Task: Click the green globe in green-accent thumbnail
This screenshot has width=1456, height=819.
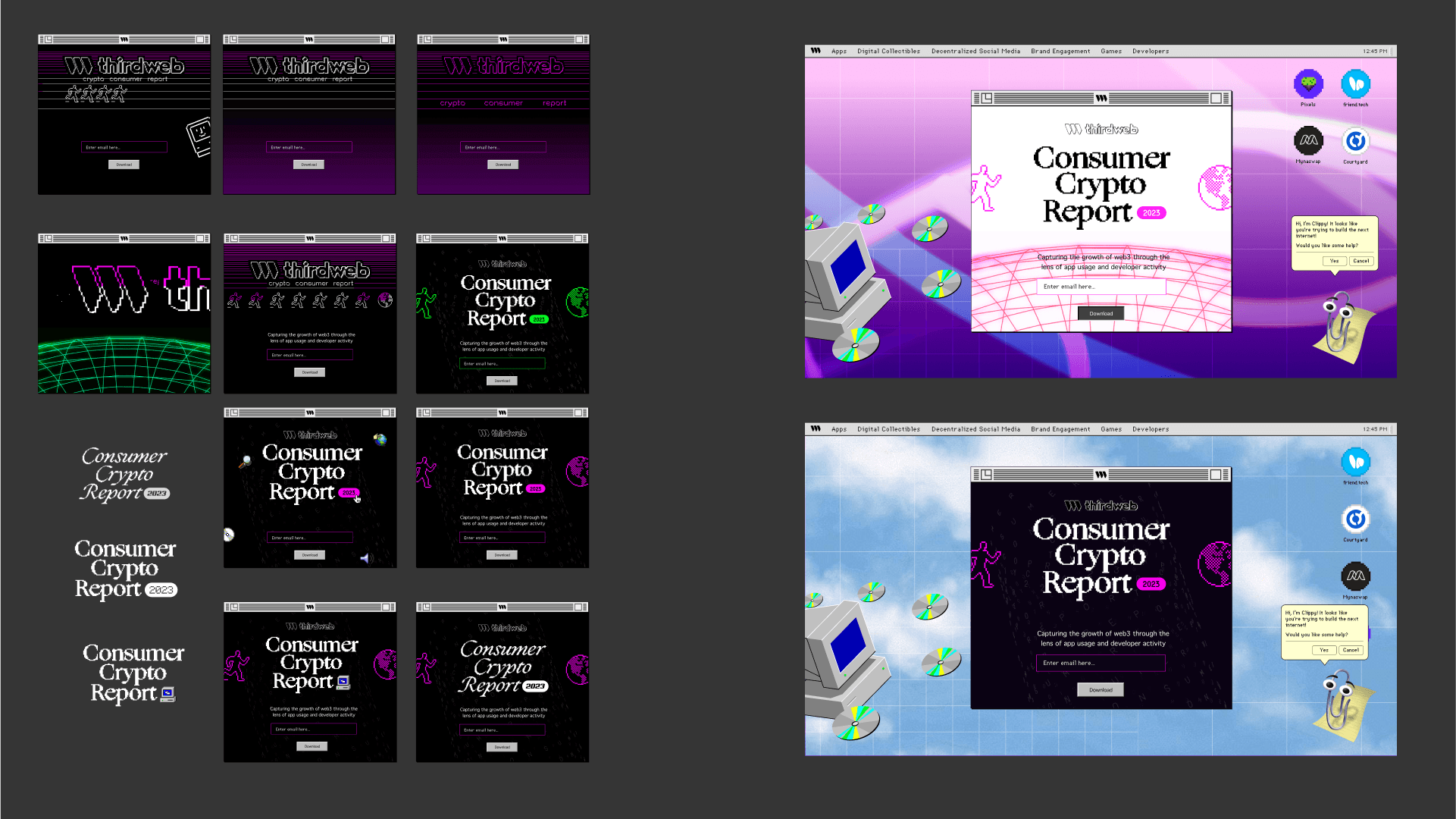Action: tap(578, 302)
